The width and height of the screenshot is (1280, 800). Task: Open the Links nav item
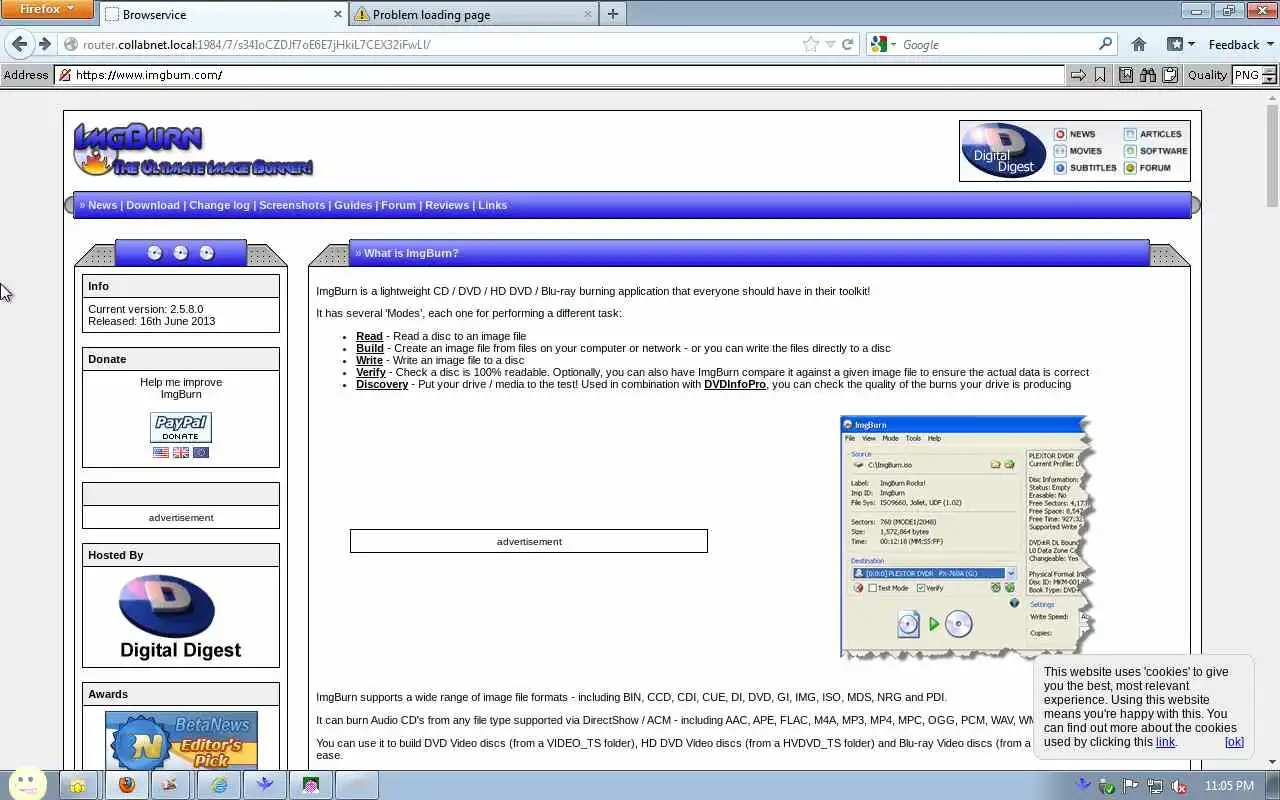pyautogui.click(x=492, y=205)
